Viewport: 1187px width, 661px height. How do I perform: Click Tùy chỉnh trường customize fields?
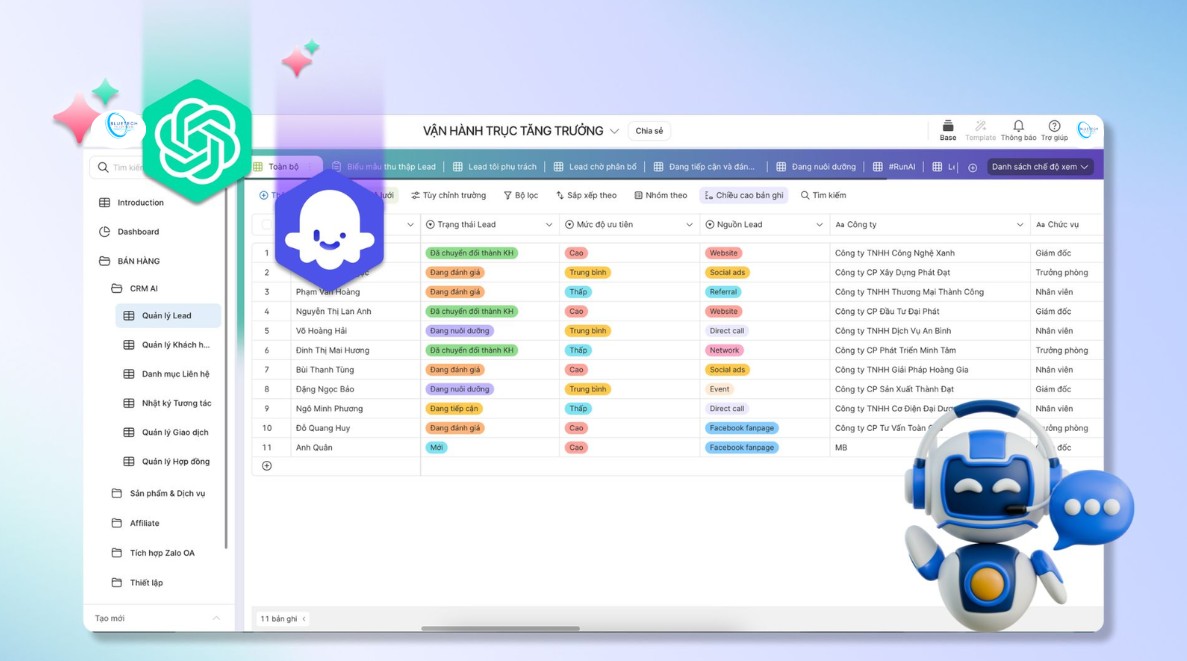449,195
